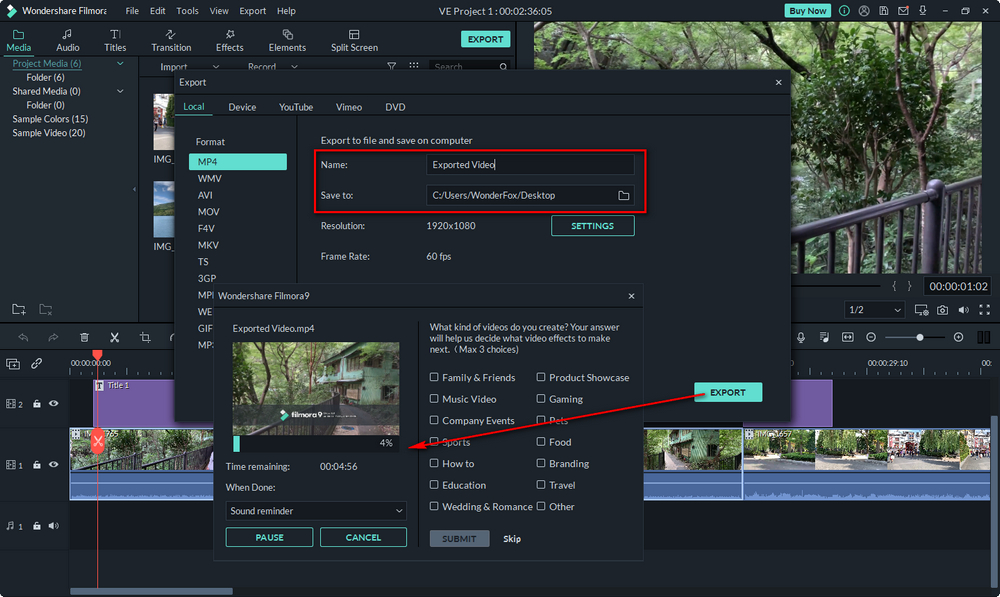Open the preview quality 1/2 dropdown
Viewport: 1000px width, 597px height.
[x=874, y=310]
